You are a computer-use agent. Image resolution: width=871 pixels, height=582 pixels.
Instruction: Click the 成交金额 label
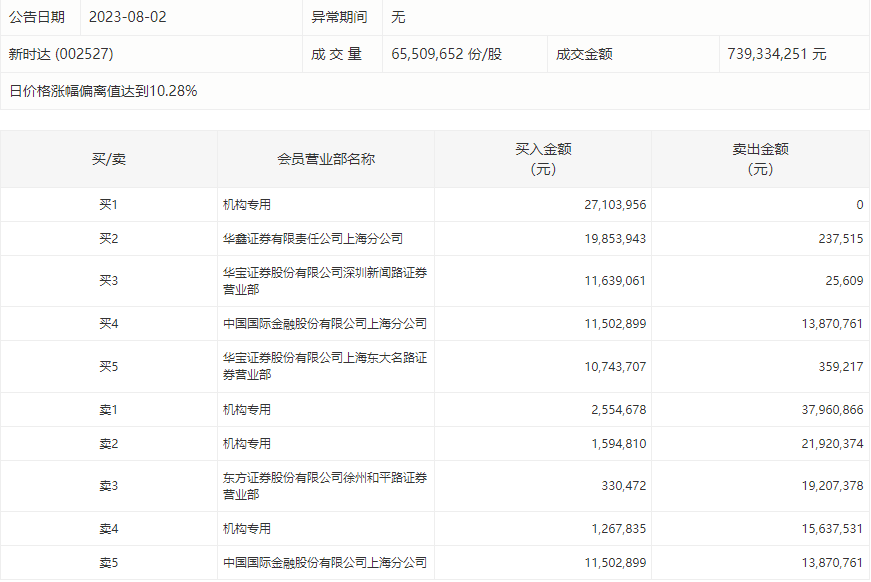tap(584, 54)
